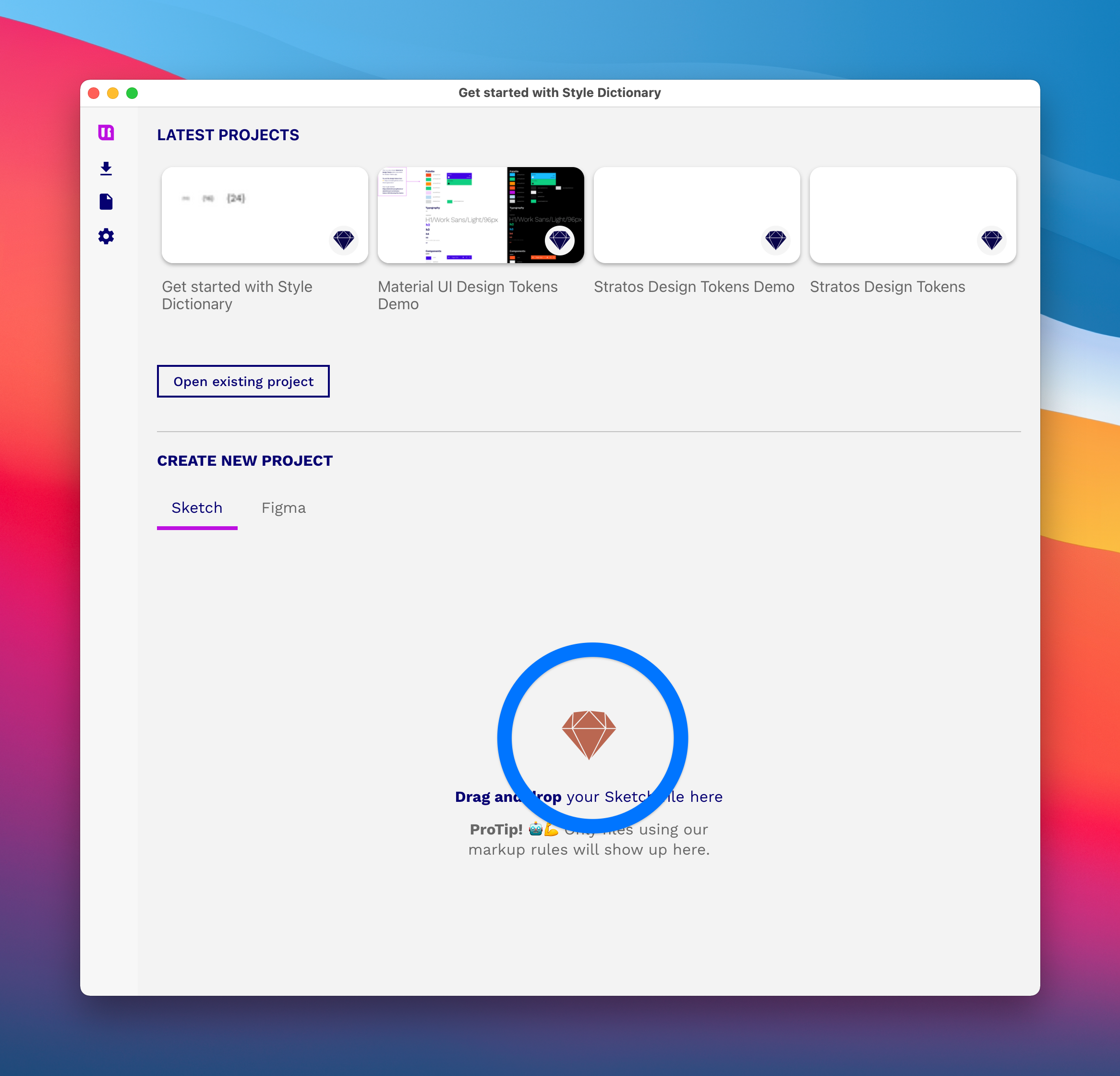The image size is (1120, 1076).
Task: Close the window with red button
Action: 94,93
